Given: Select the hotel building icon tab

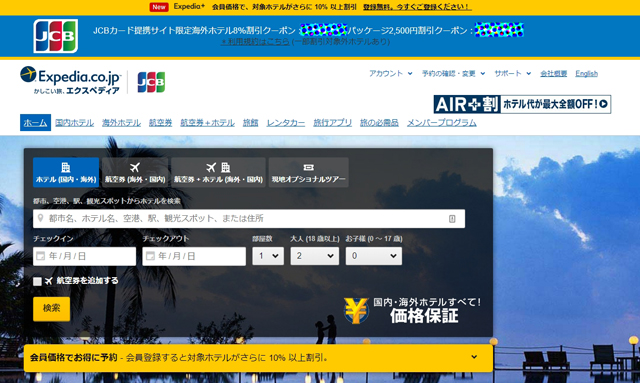Looking at the screenshot, I should tap(66, 167).
